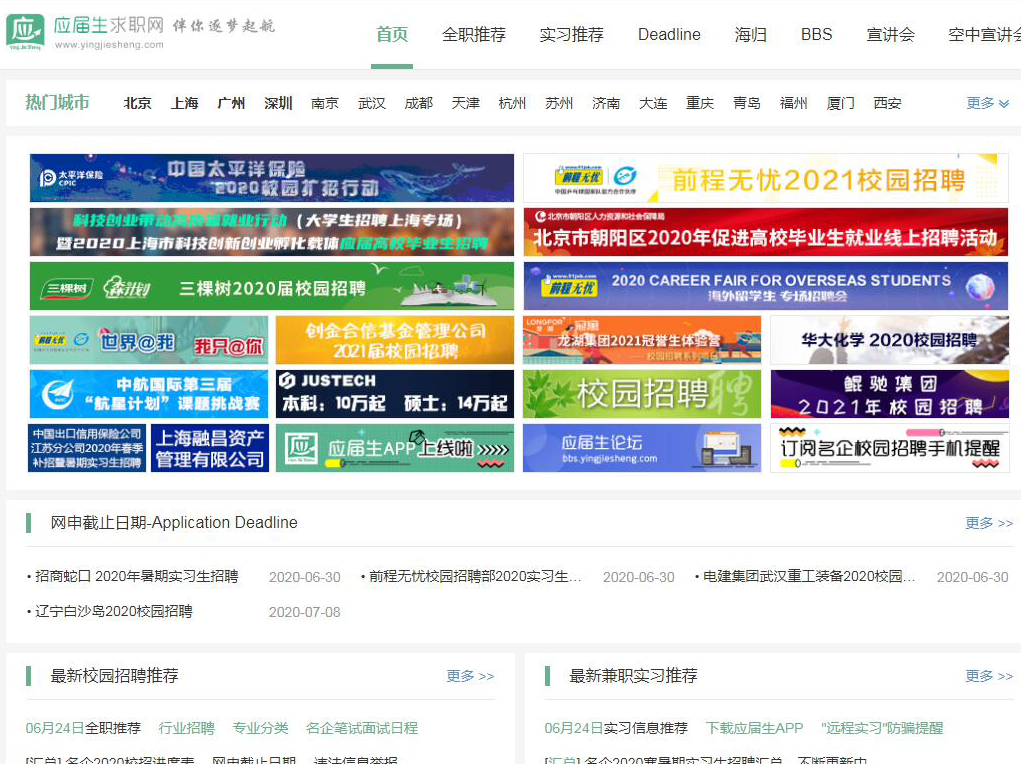Open the BBS nav tab
Viewport: 1021px width, 764px height.
tap(817, 35)
